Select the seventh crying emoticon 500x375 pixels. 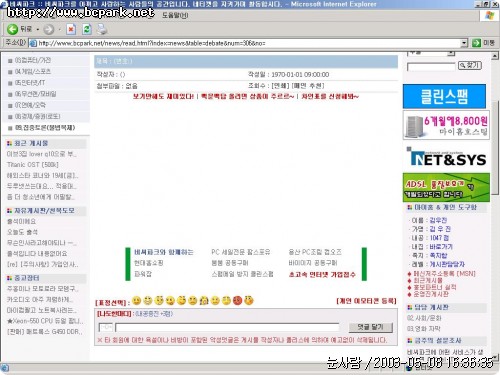[204, 301]
